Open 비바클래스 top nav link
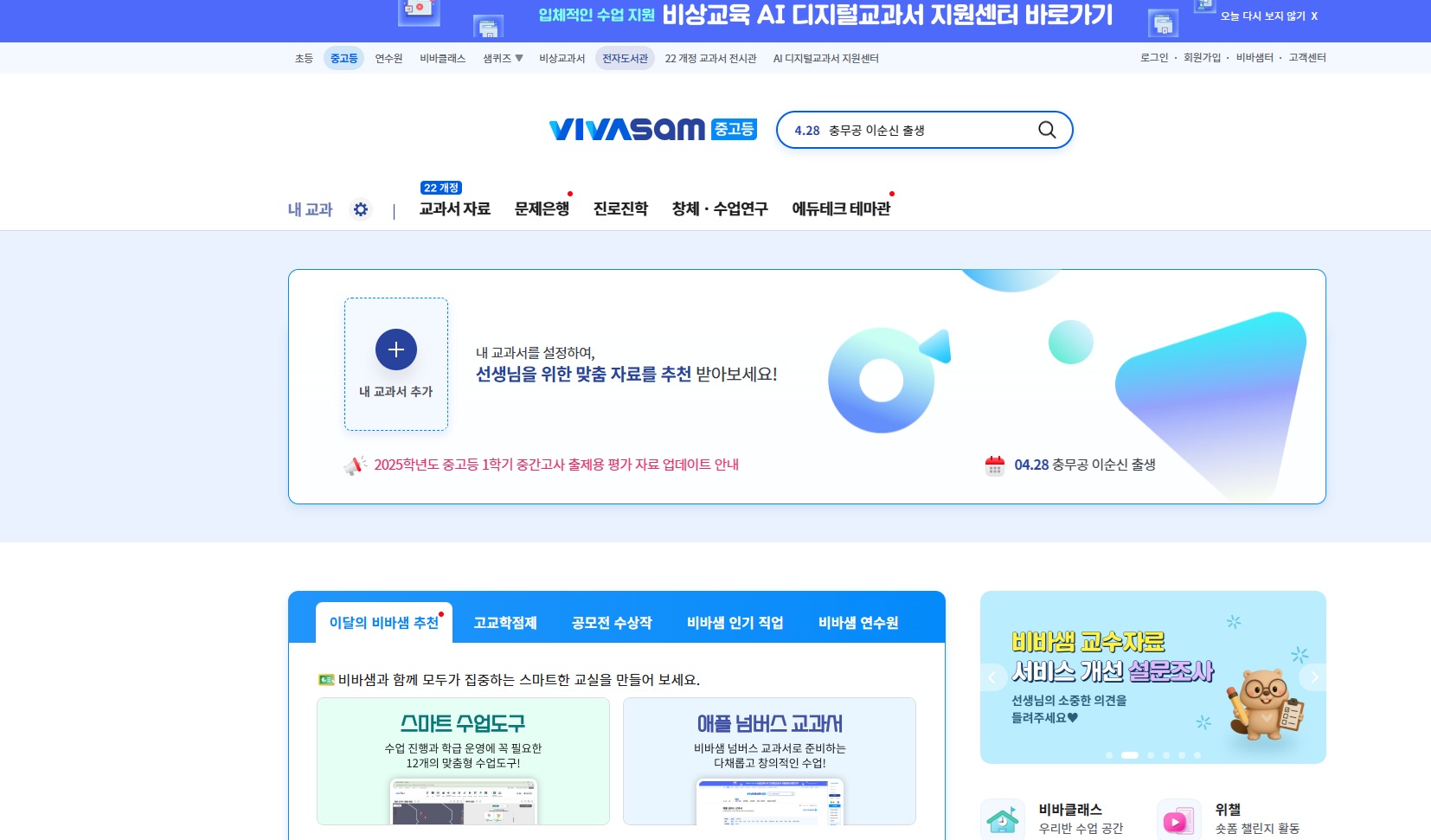The height and width of the screenshot is (840, 1431). pos(442,58)
